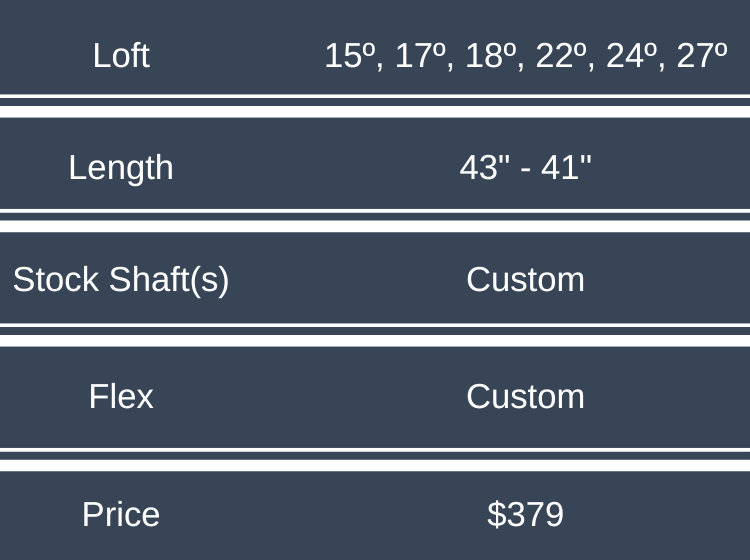Viewport: 750px width, 560px height.
Task: Click divider between Length and Stock Shaft(s) rows
Action: tap(375, 221)
